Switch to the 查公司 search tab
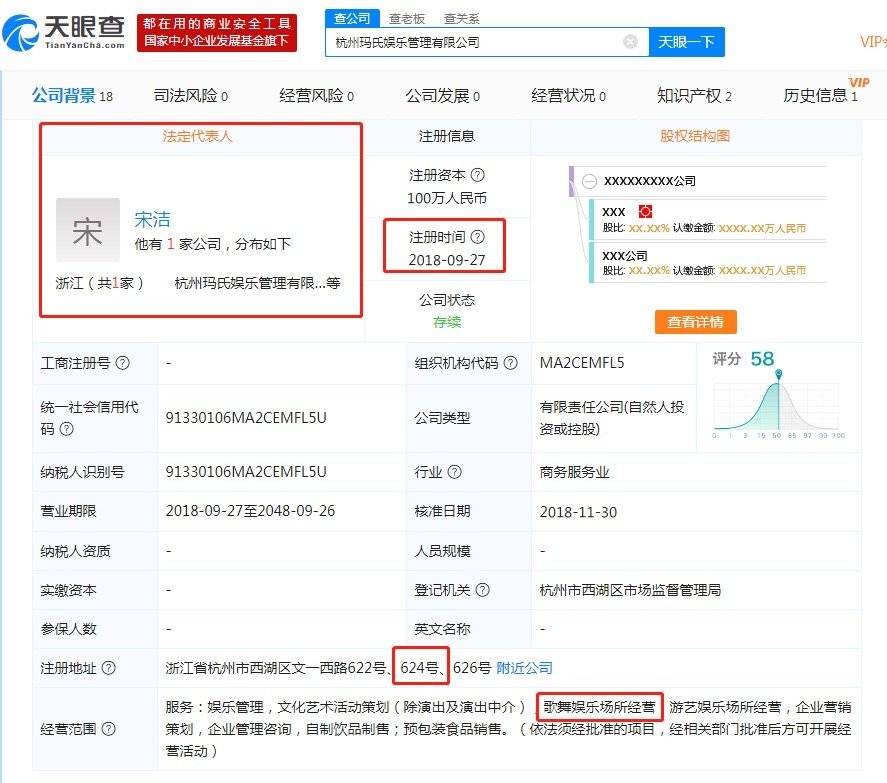This screenshot has width=887, height=783. [x=352, y=18]
